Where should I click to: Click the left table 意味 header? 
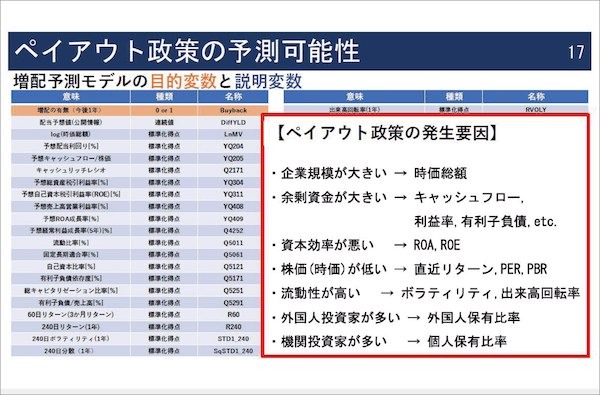(x=71, y=96)
